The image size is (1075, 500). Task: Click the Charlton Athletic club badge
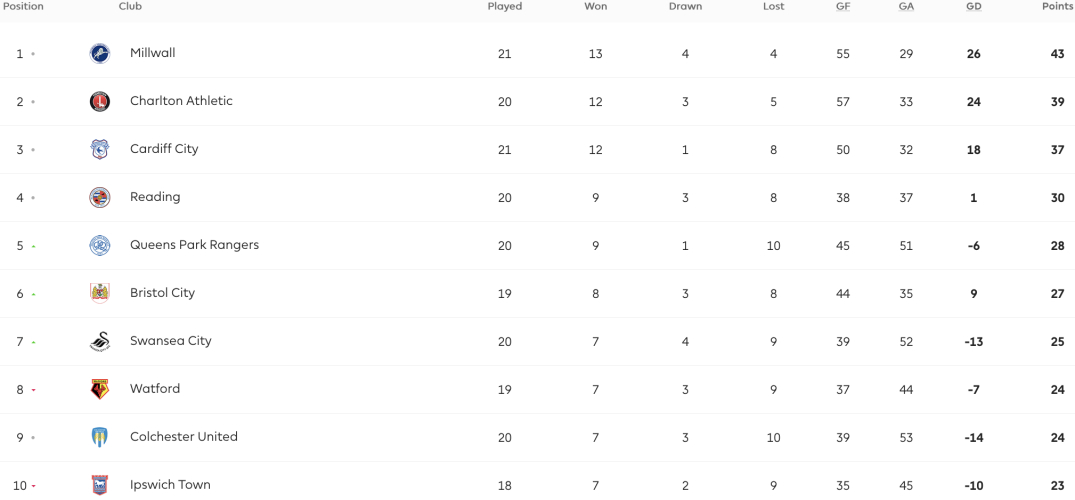[x=100, y=102]
